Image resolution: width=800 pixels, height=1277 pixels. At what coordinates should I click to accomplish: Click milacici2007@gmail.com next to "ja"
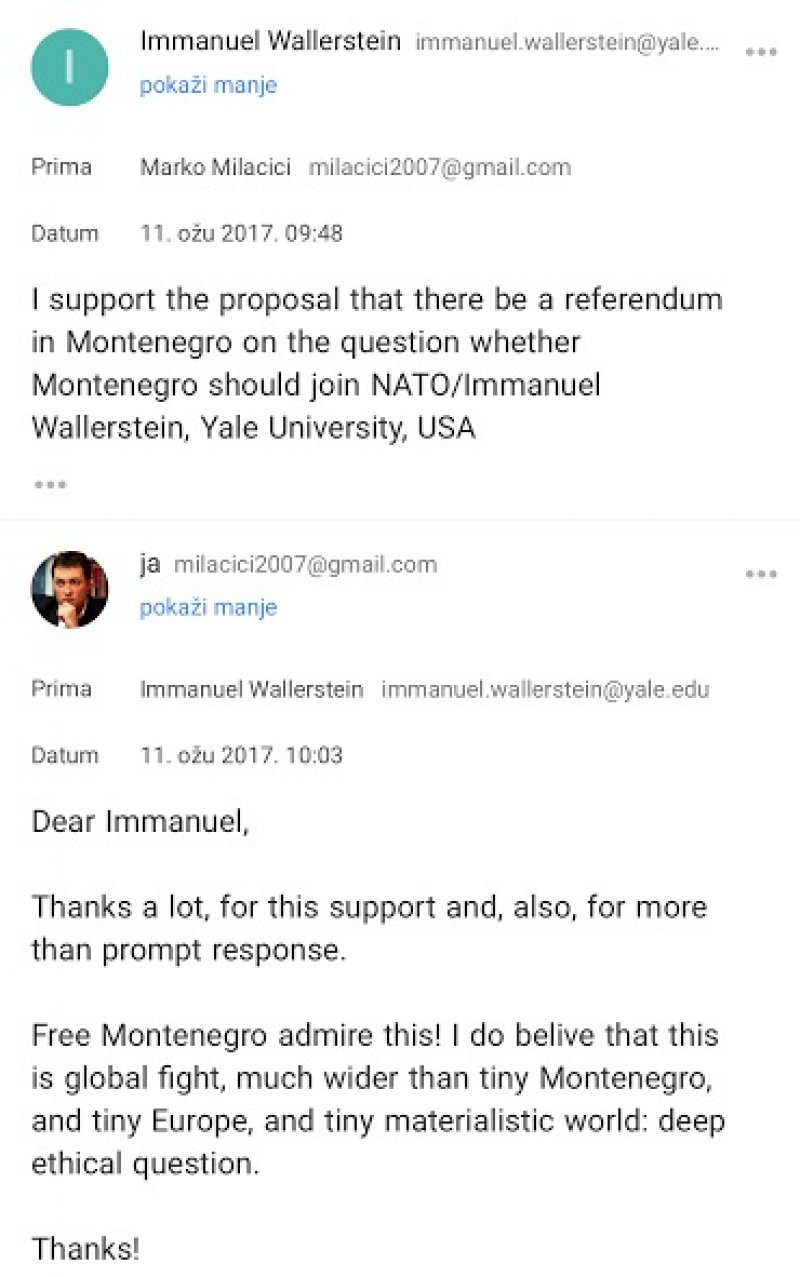305,565
